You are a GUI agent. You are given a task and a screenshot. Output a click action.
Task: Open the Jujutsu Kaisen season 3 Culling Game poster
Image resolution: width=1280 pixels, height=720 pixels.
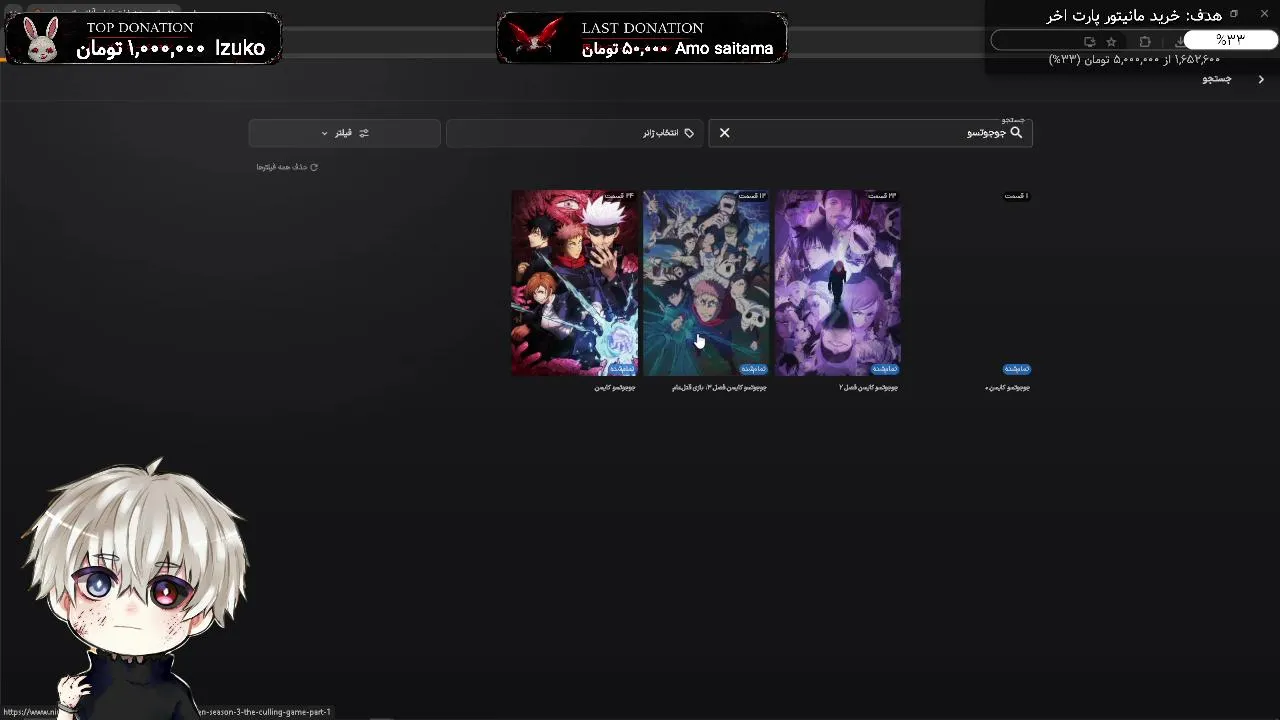point(707,283)
